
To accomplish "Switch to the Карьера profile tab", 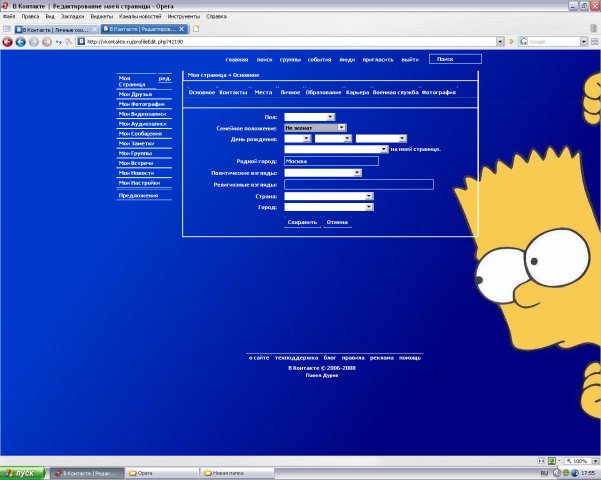I will 357,92.
